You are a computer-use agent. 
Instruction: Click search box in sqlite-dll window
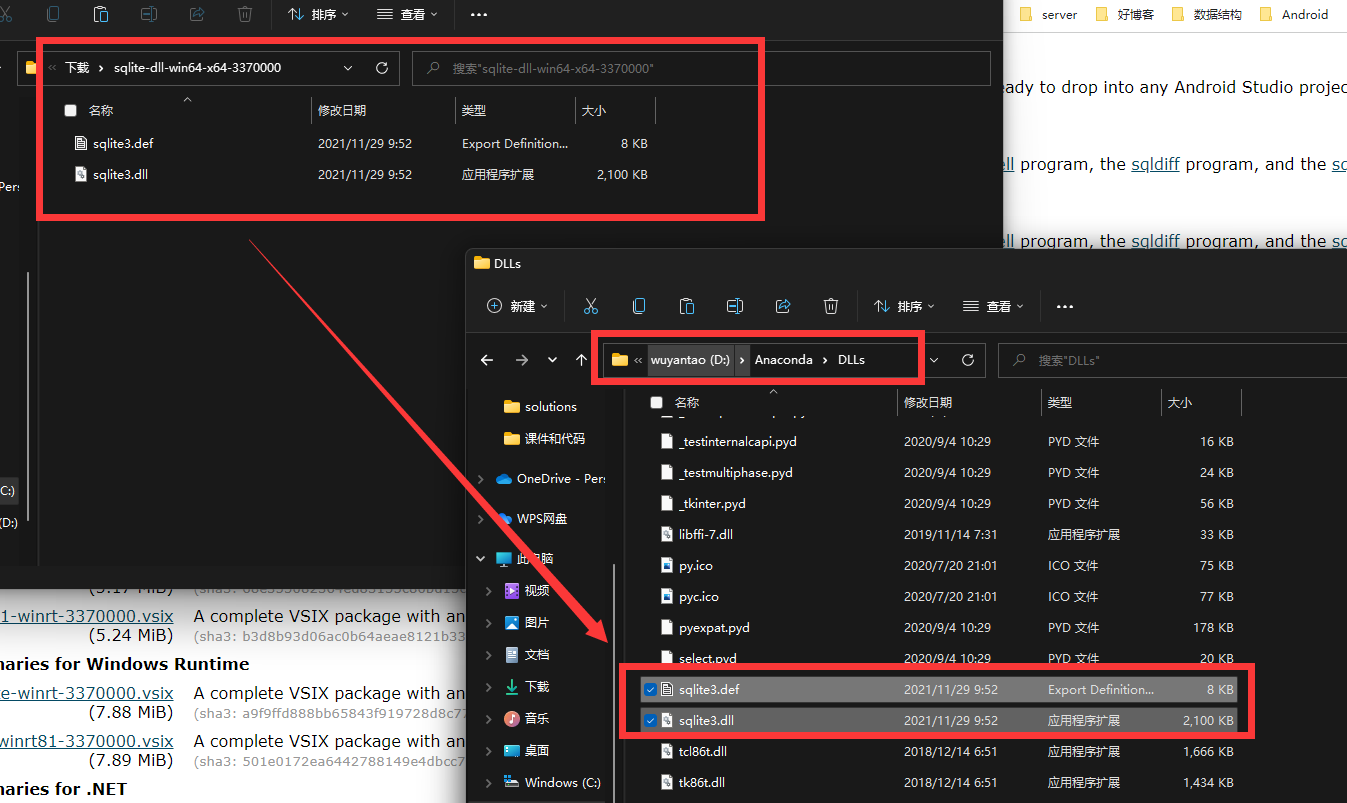click(701, 68)
